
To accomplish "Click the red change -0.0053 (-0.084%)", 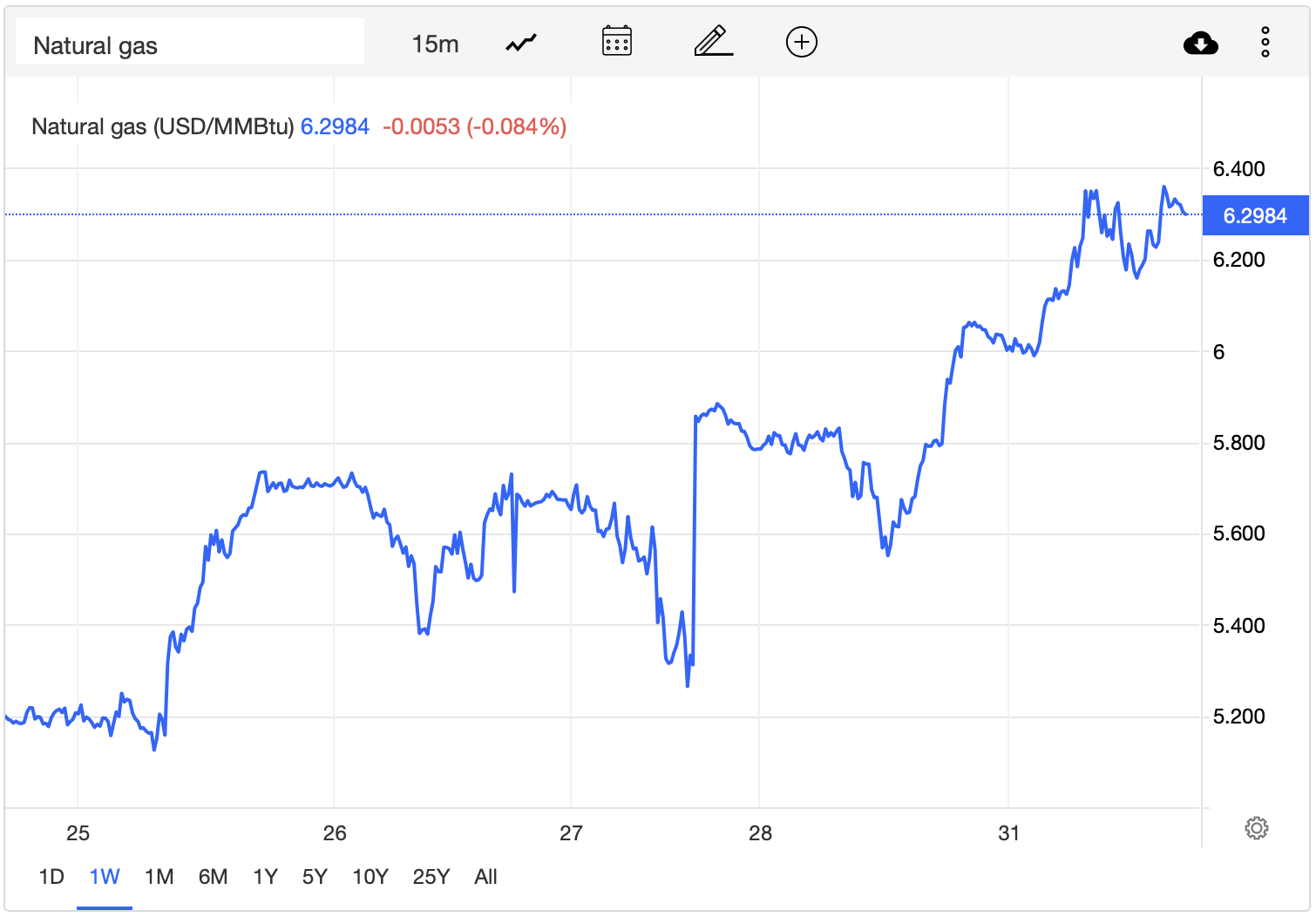I will (475, 127).
